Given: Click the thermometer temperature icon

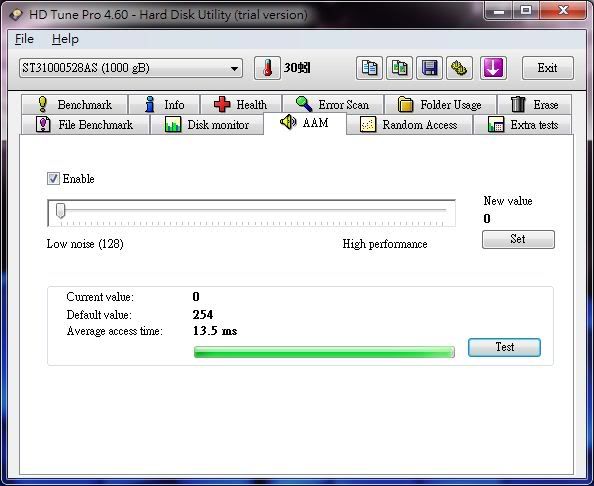Looking at the screenshot, I should (267, 68).
